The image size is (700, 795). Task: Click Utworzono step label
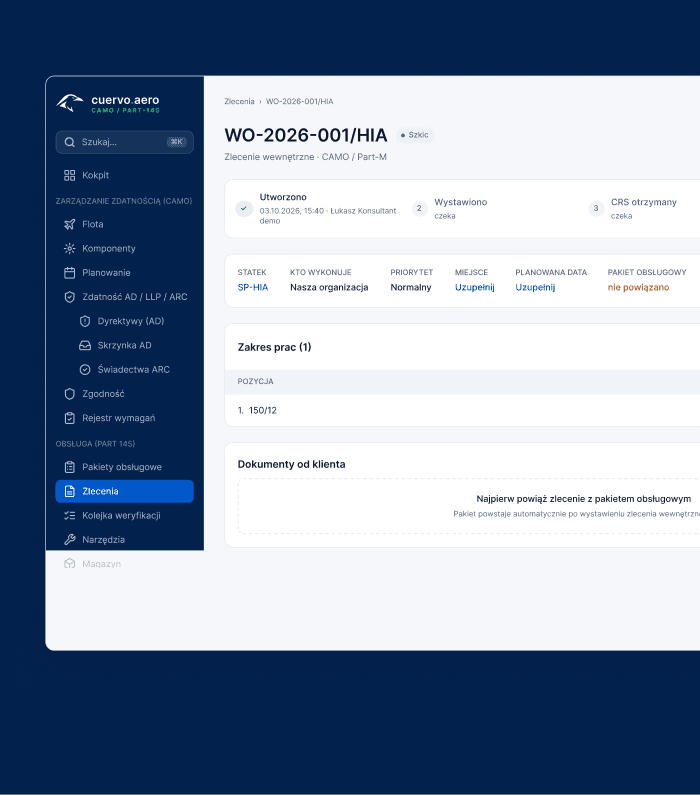[x=283, y=197]
